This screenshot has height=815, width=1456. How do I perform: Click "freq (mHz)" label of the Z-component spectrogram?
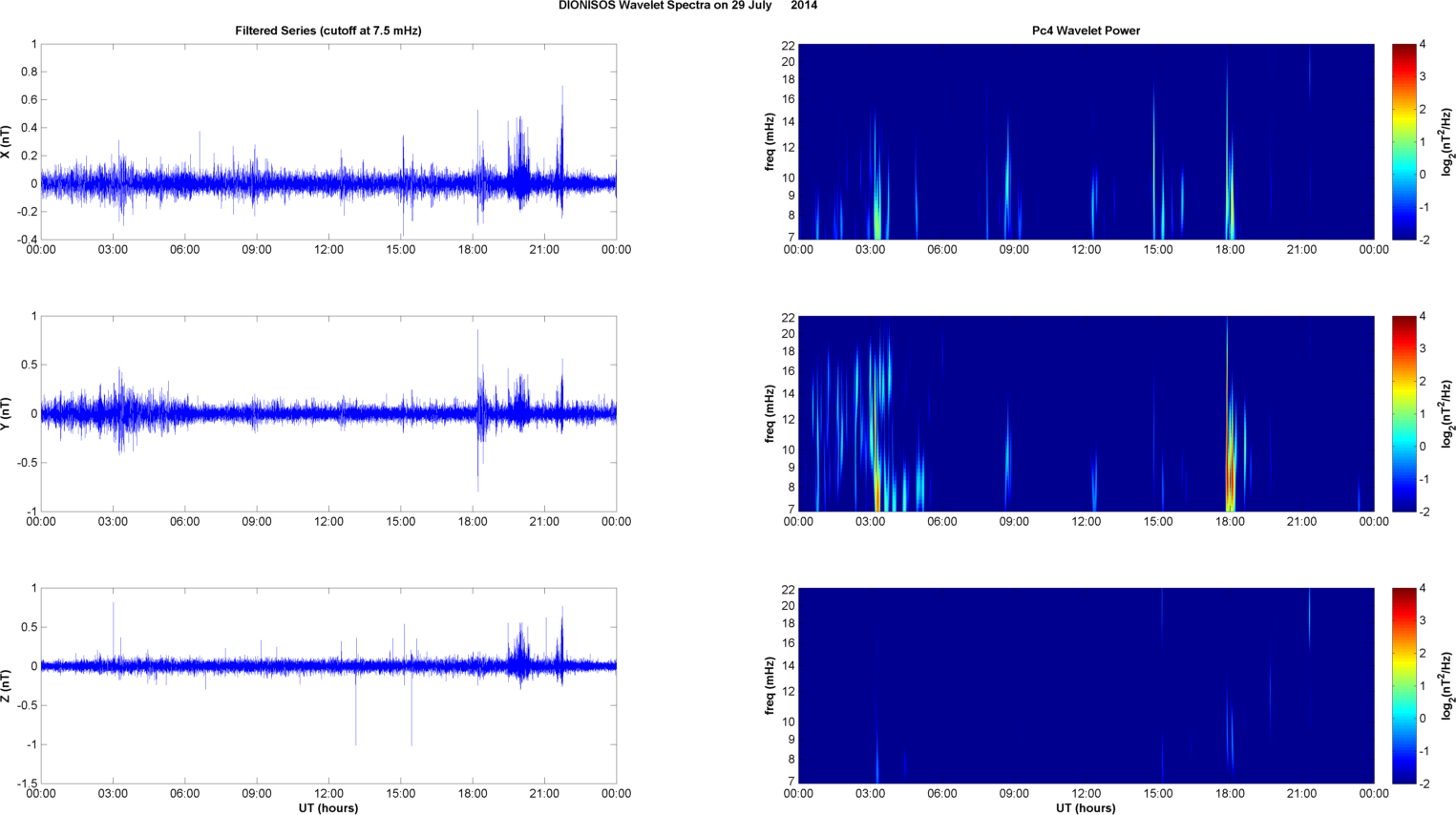click(x=770, y=685)
